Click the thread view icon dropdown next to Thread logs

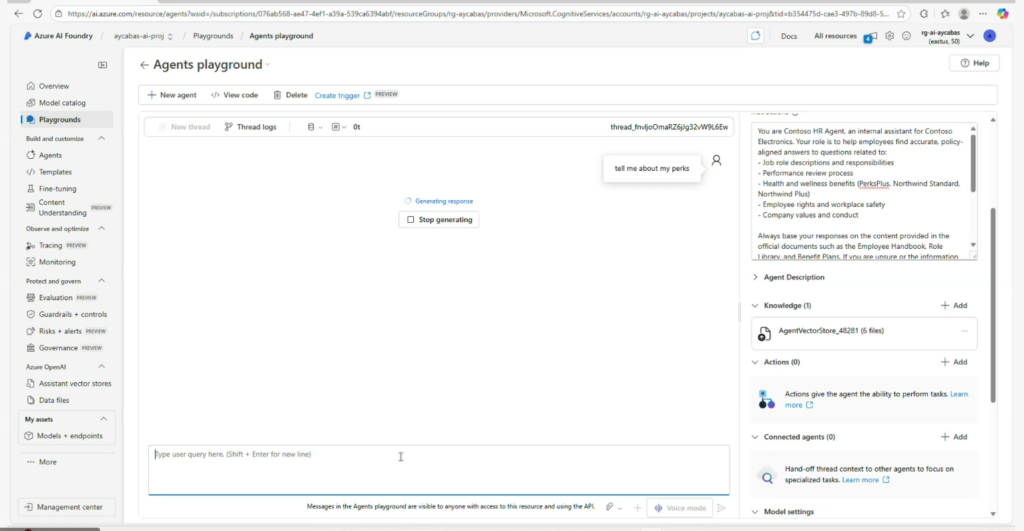pos(315,127)
